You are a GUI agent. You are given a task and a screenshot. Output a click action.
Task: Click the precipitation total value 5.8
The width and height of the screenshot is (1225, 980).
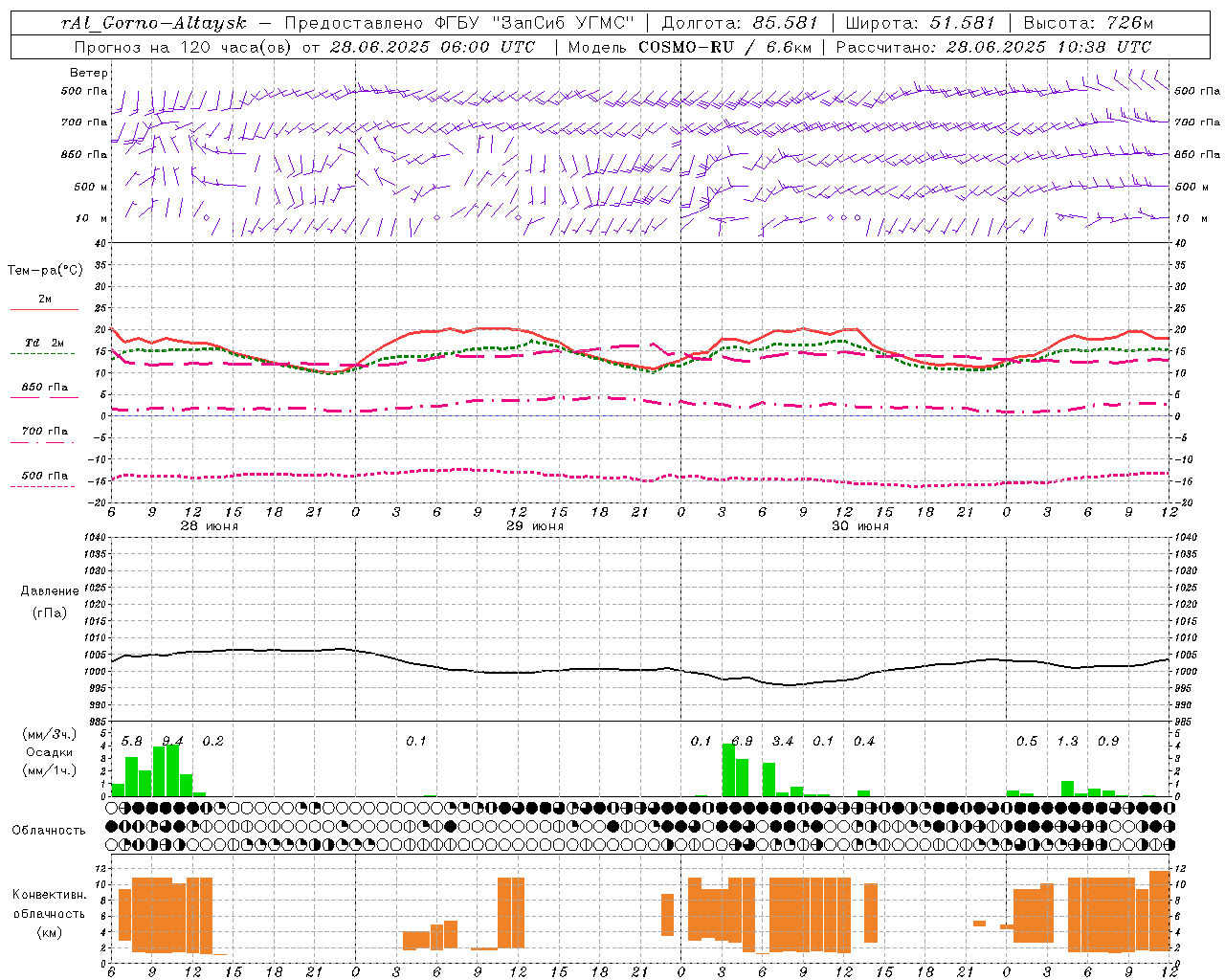132,742
